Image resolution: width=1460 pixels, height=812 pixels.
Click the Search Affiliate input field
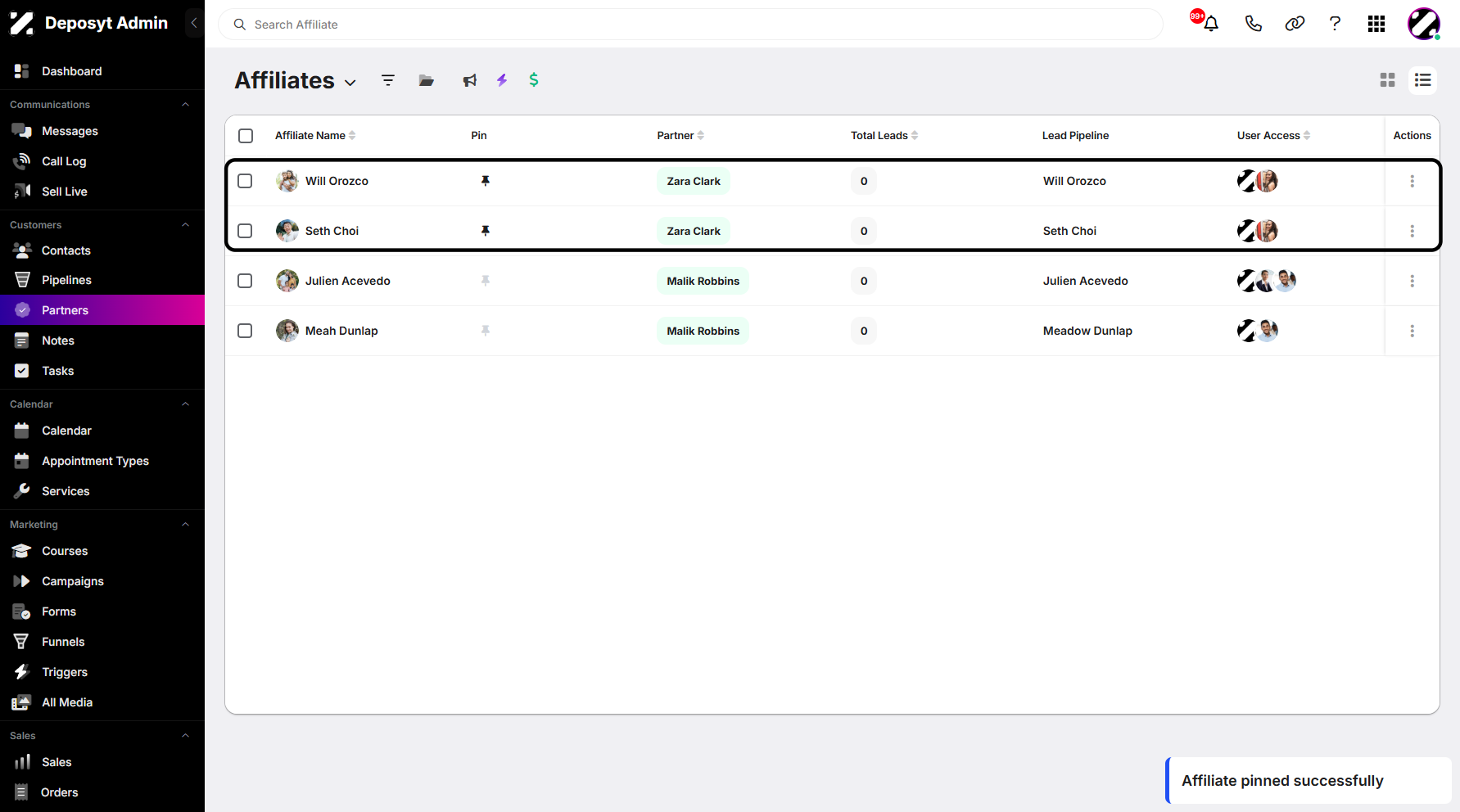[x=690, y=25]
